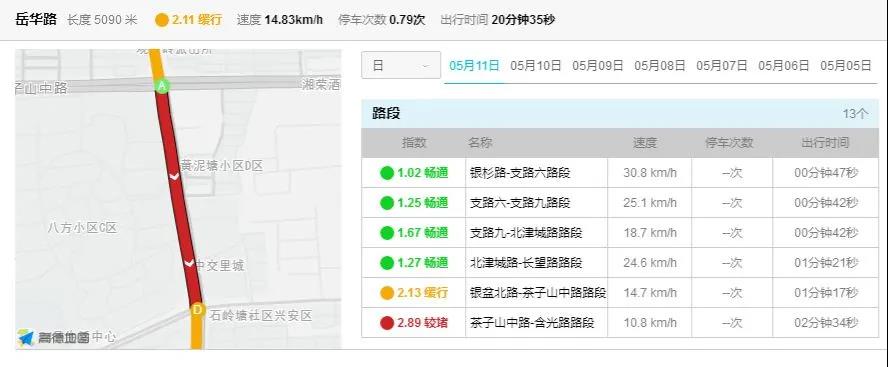Click the 1.67 畅通 index value
This screenshot has width=888, height=367.
[422, 233]
